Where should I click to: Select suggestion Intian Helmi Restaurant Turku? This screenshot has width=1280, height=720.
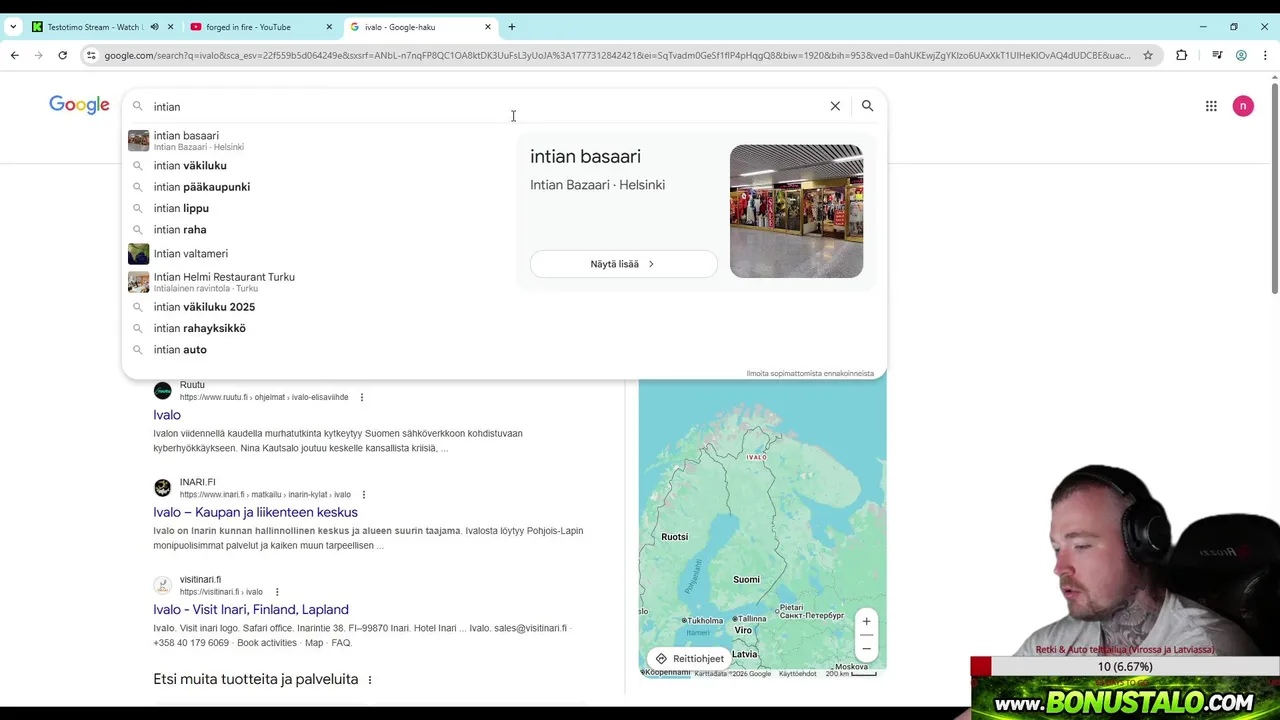pos(318,282)
